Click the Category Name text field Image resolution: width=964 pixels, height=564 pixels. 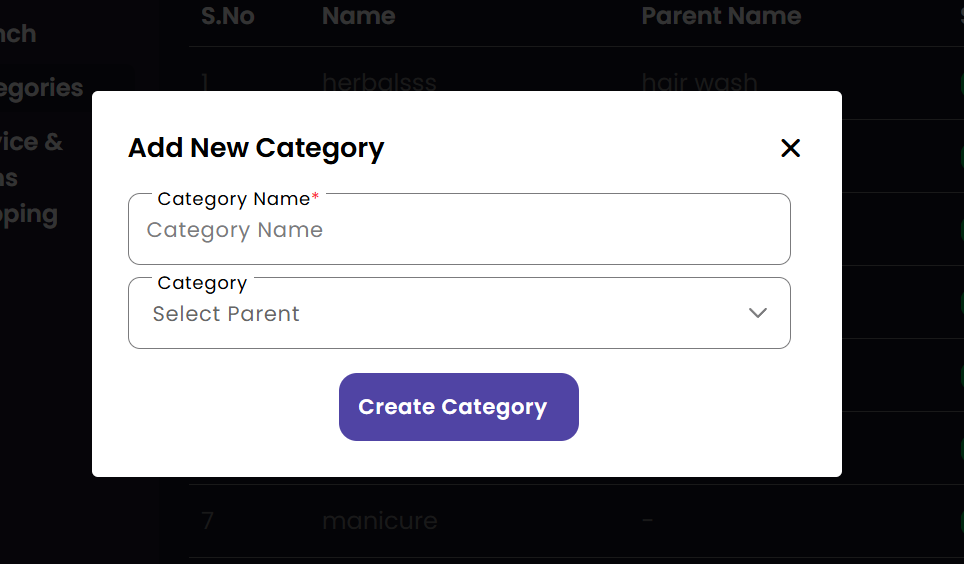coord(459,230)
